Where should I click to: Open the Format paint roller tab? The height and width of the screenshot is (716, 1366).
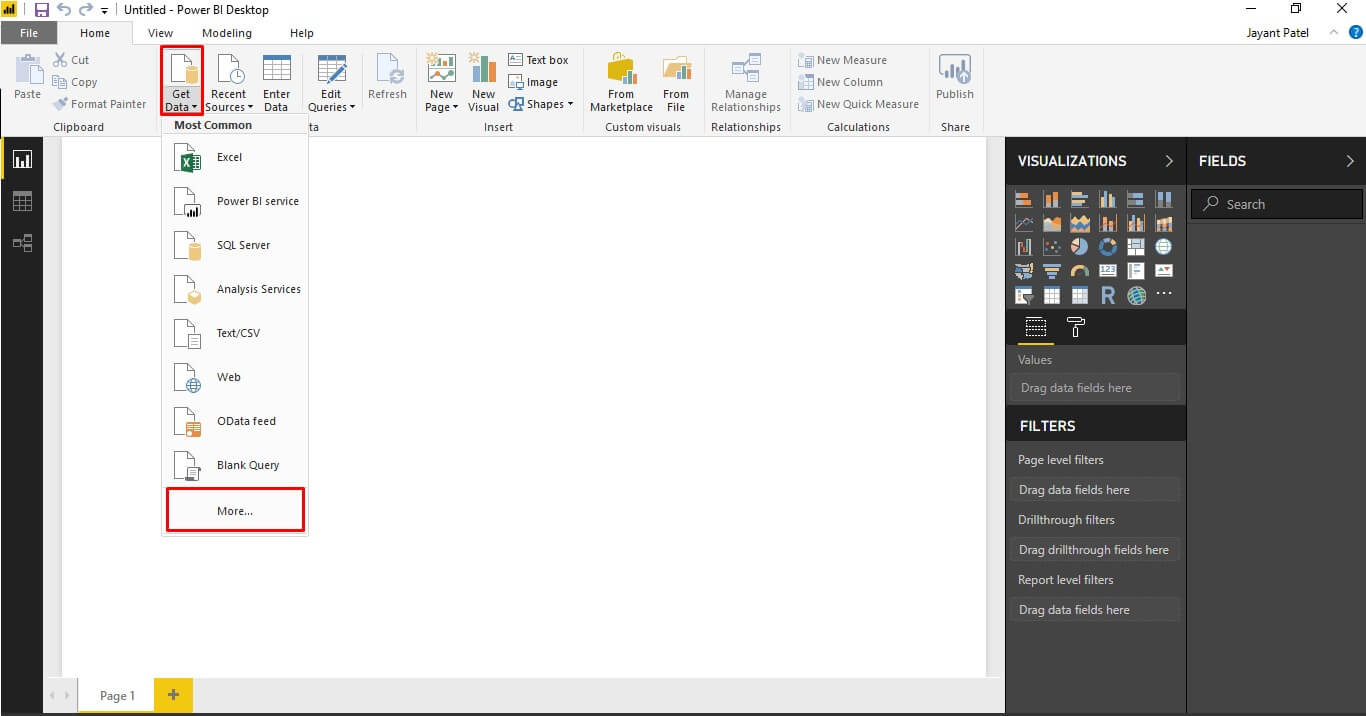click(x=1076, y=327)
